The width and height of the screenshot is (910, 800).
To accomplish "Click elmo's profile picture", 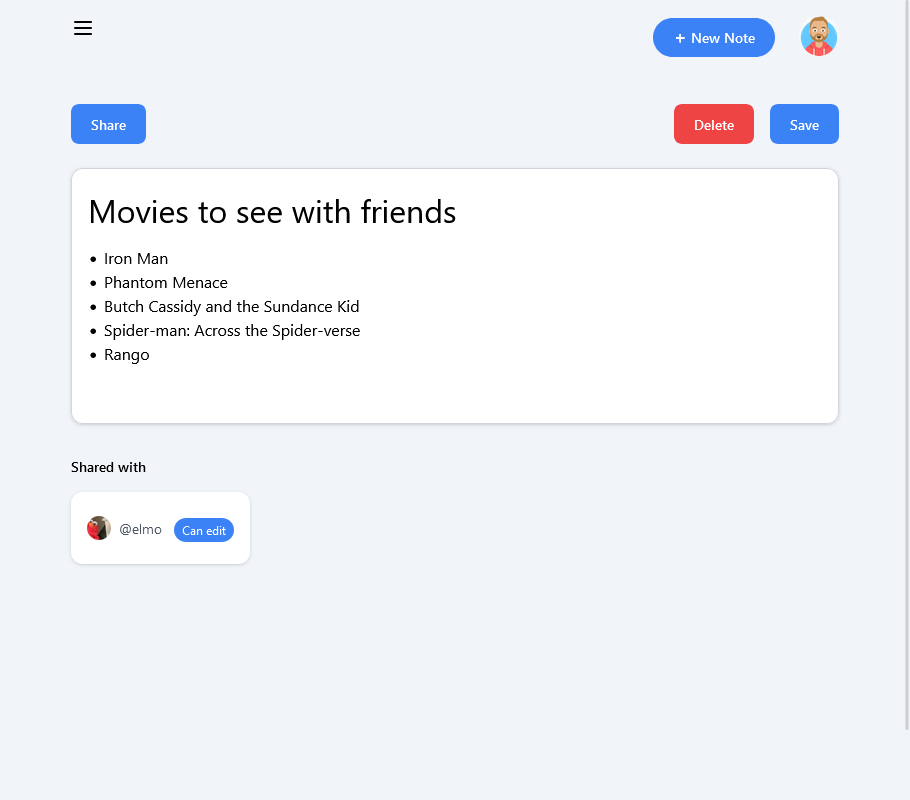I will point(99,528).
